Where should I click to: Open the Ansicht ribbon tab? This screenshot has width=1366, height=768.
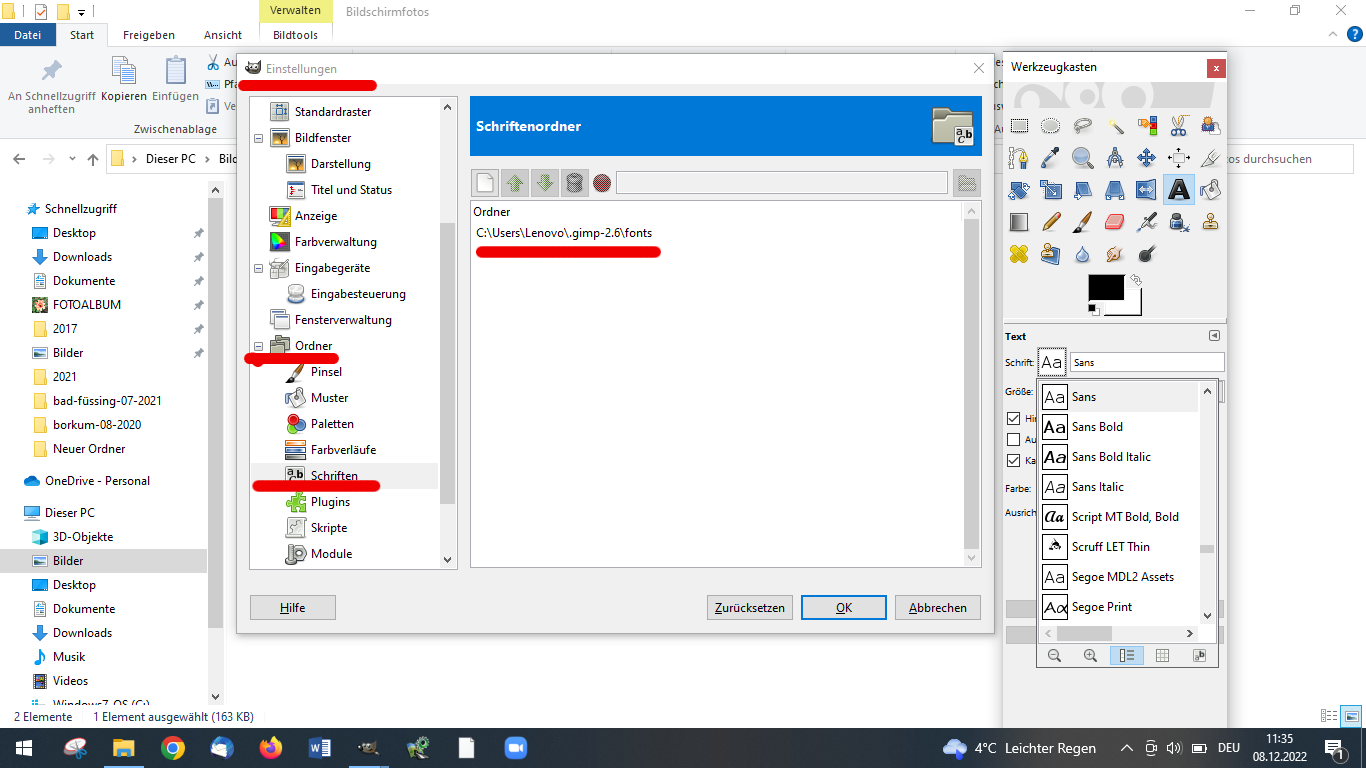[223, 35]
